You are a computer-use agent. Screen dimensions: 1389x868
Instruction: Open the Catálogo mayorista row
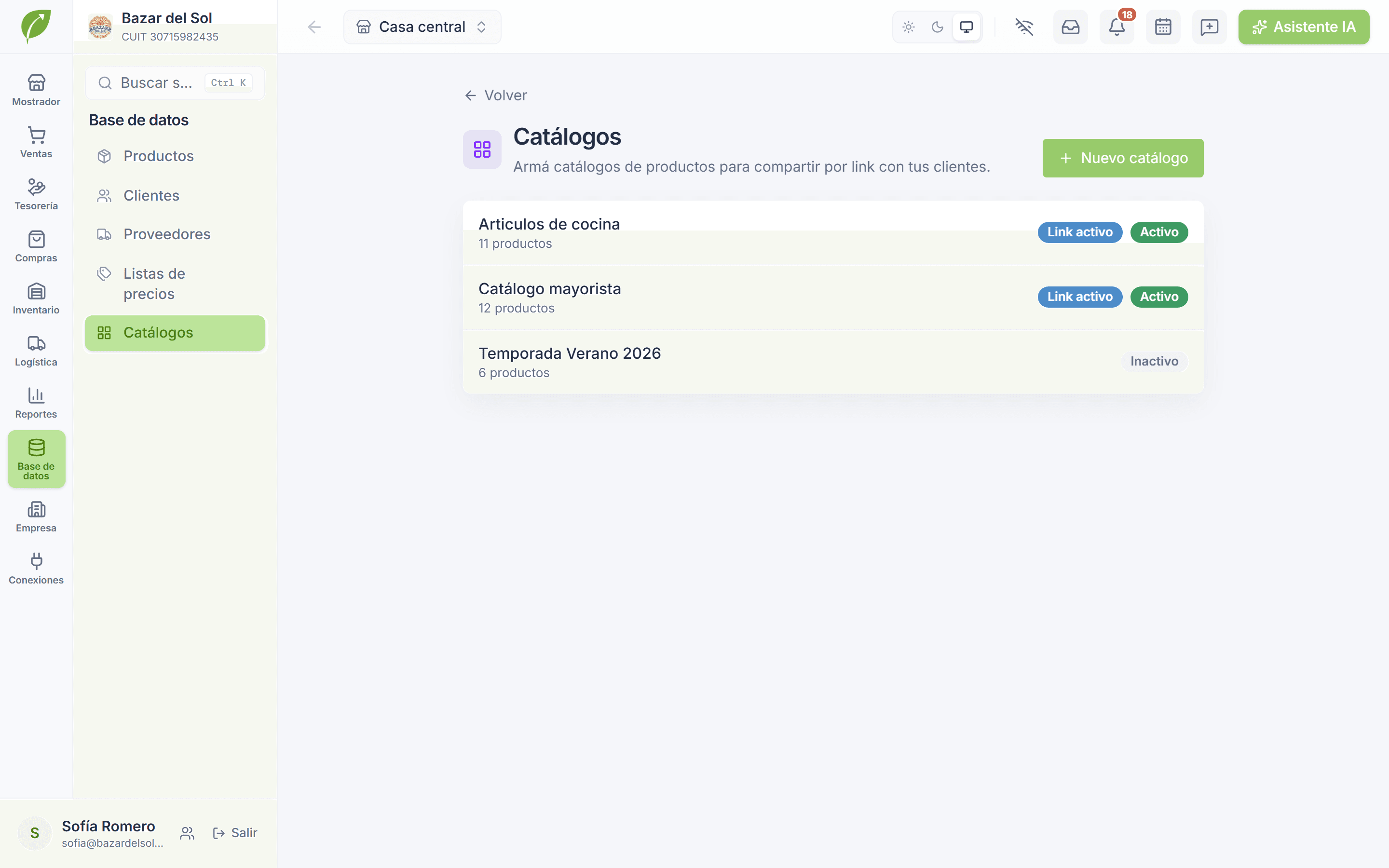(833, 298)
